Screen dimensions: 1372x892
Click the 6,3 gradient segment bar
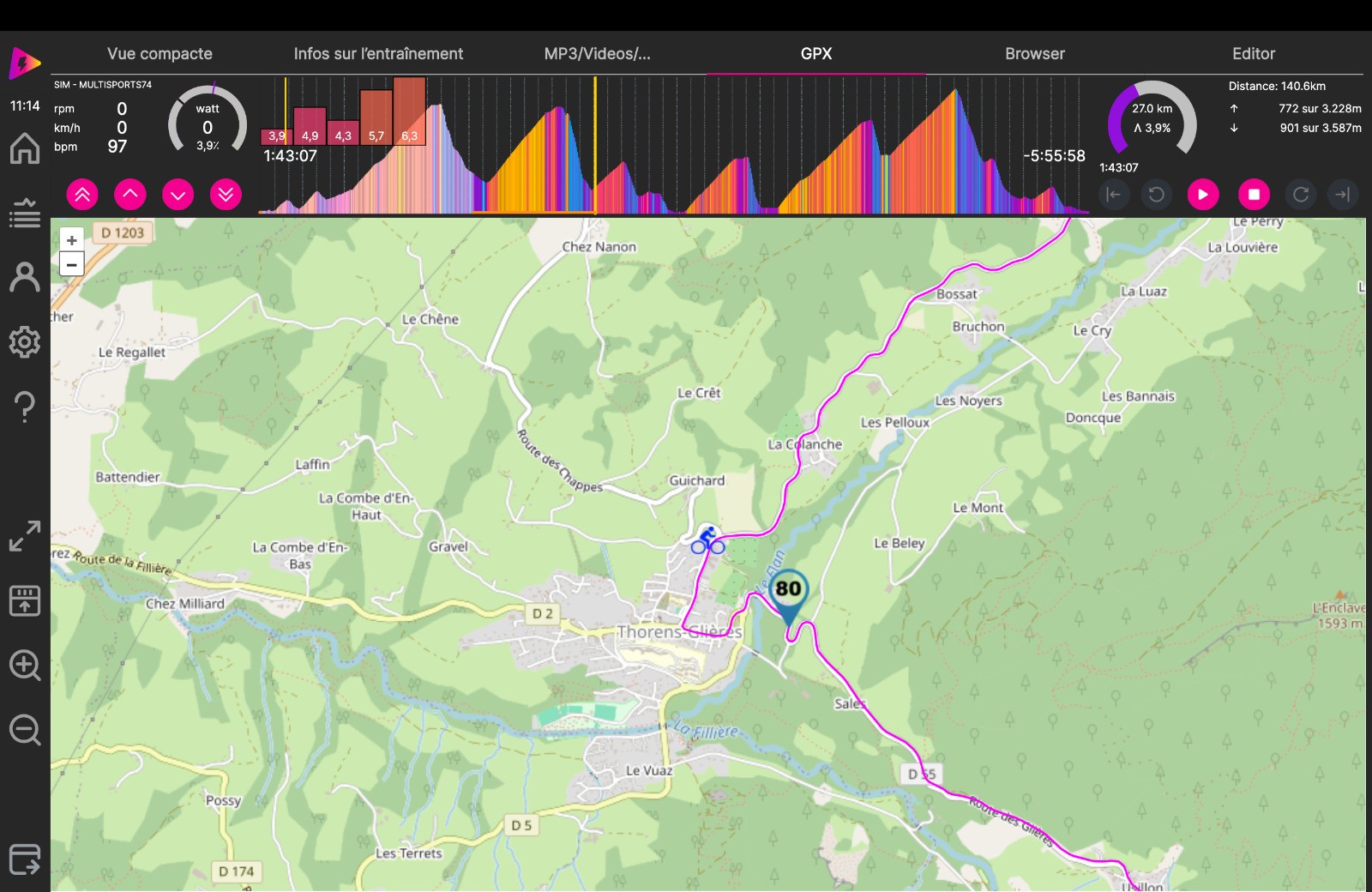coord(410,111)
